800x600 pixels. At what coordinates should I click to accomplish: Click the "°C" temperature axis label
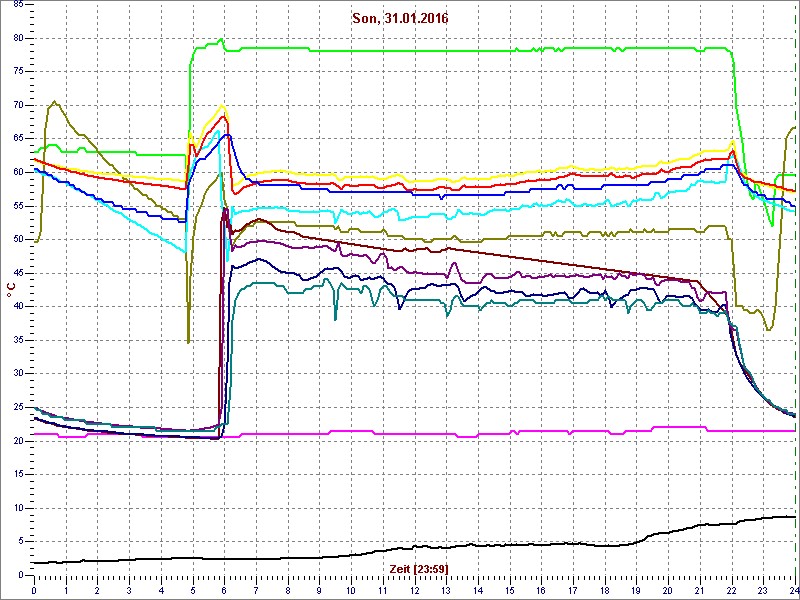click(11, 290)
